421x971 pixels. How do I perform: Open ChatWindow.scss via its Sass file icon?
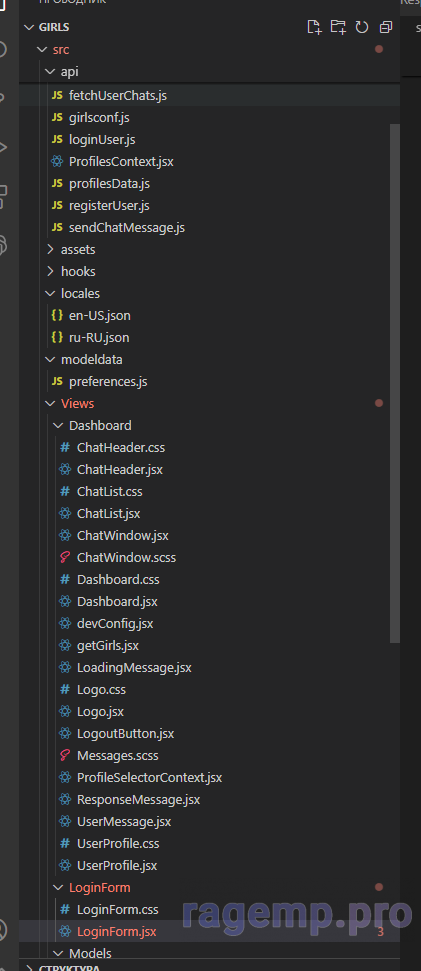click(65, 557)
